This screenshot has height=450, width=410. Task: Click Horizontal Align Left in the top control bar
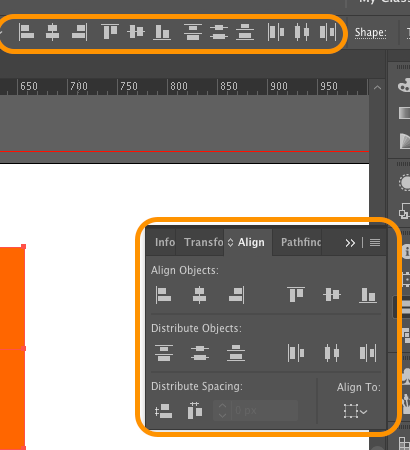(x=26, y=32)
